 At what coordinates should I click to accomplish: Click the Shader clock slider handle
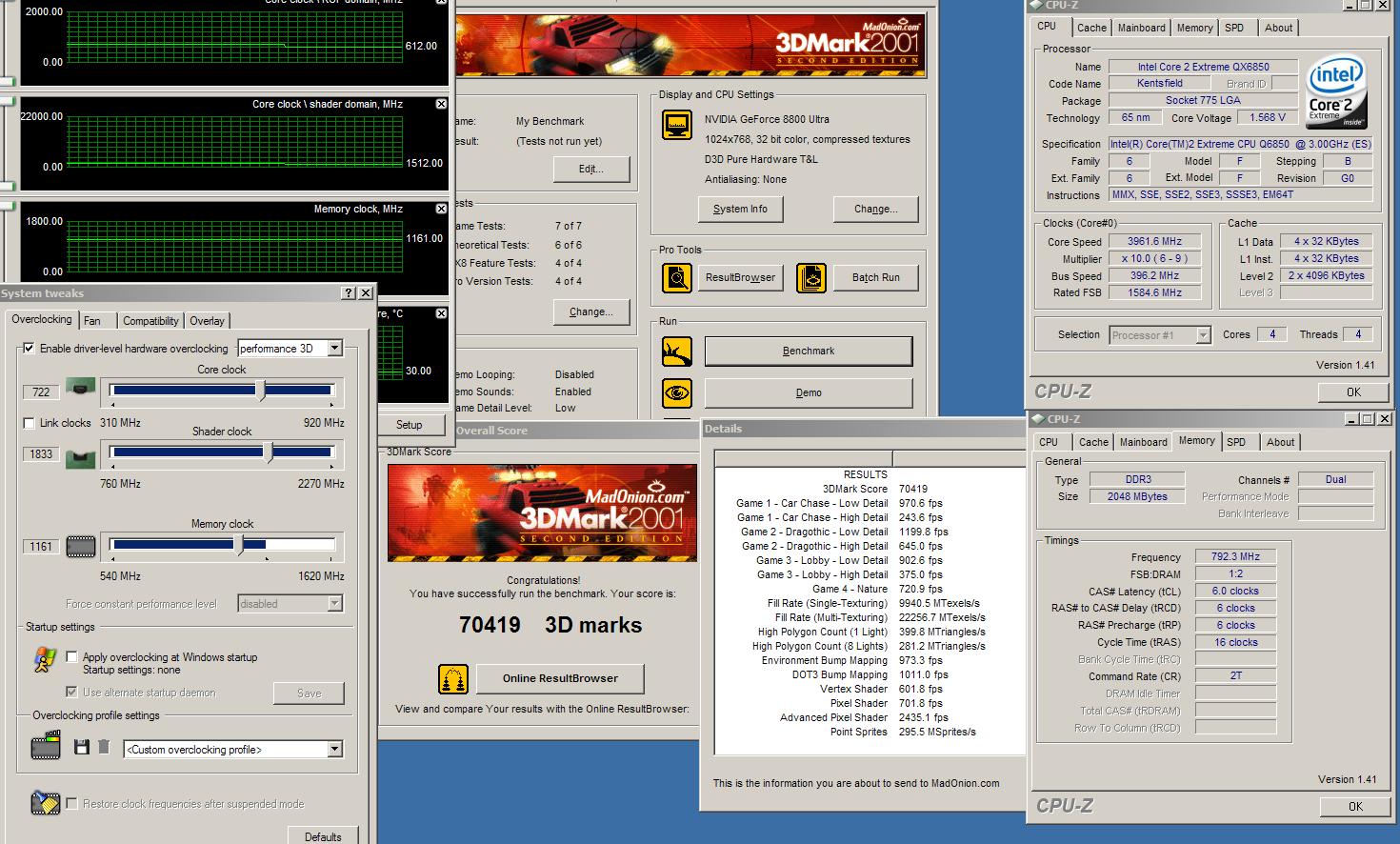pos(269,452)
